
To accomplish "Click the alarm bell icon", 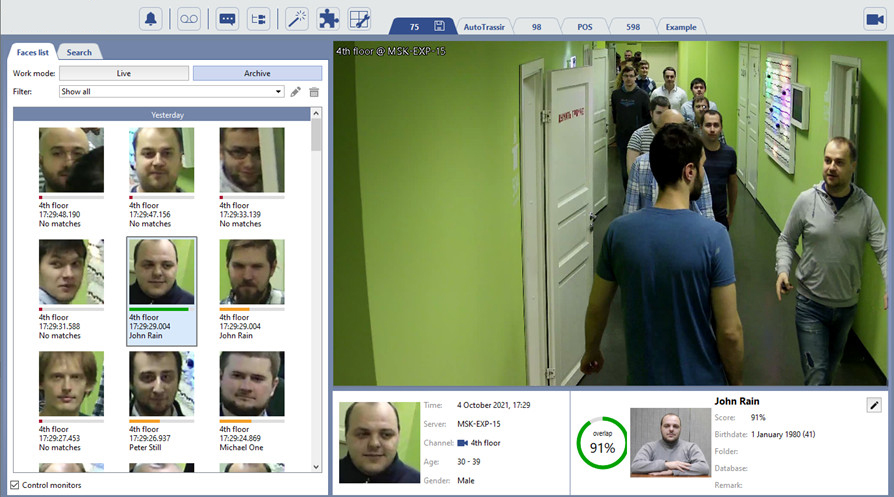I will tap(152, 18).
